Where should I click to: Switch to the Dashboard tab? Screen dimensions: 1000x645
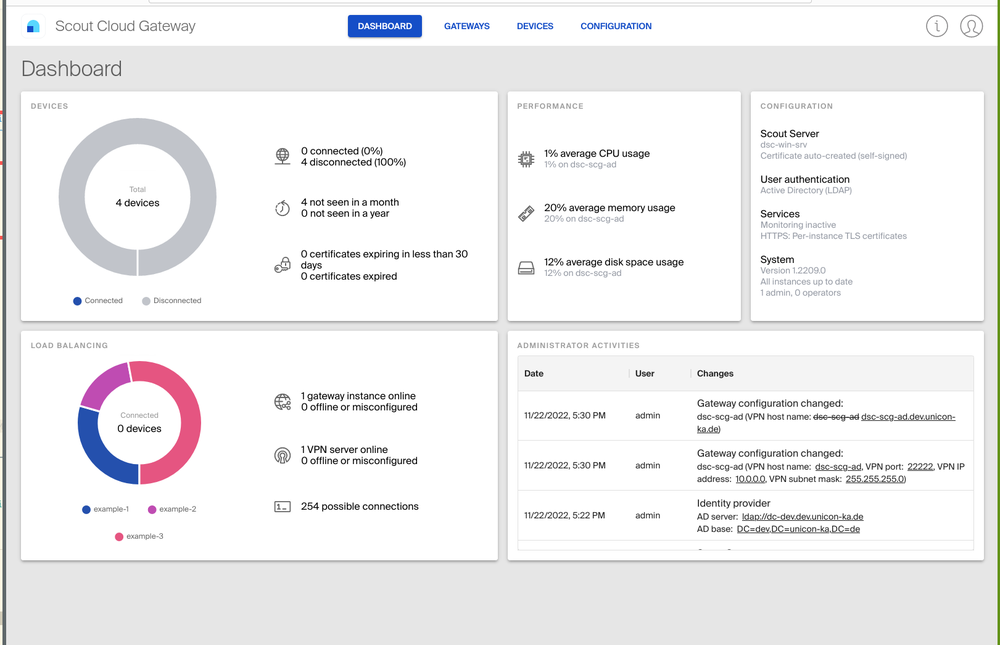[385, 26]
